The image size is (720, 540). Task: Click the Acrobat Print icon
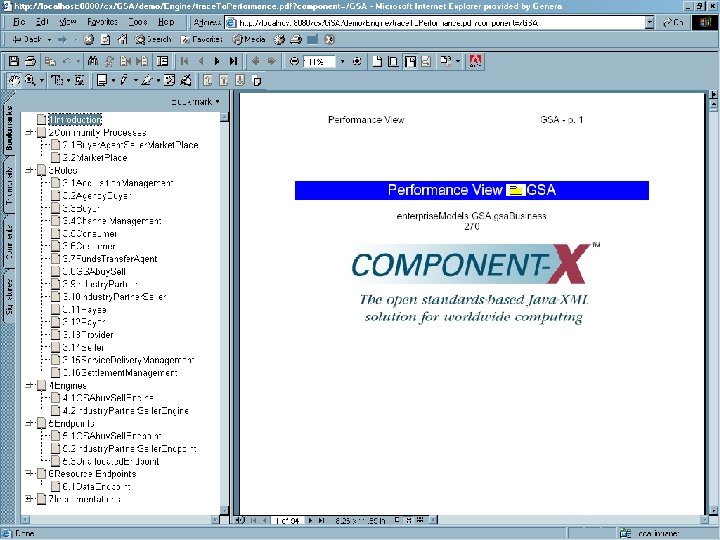(x=30, y=61)
